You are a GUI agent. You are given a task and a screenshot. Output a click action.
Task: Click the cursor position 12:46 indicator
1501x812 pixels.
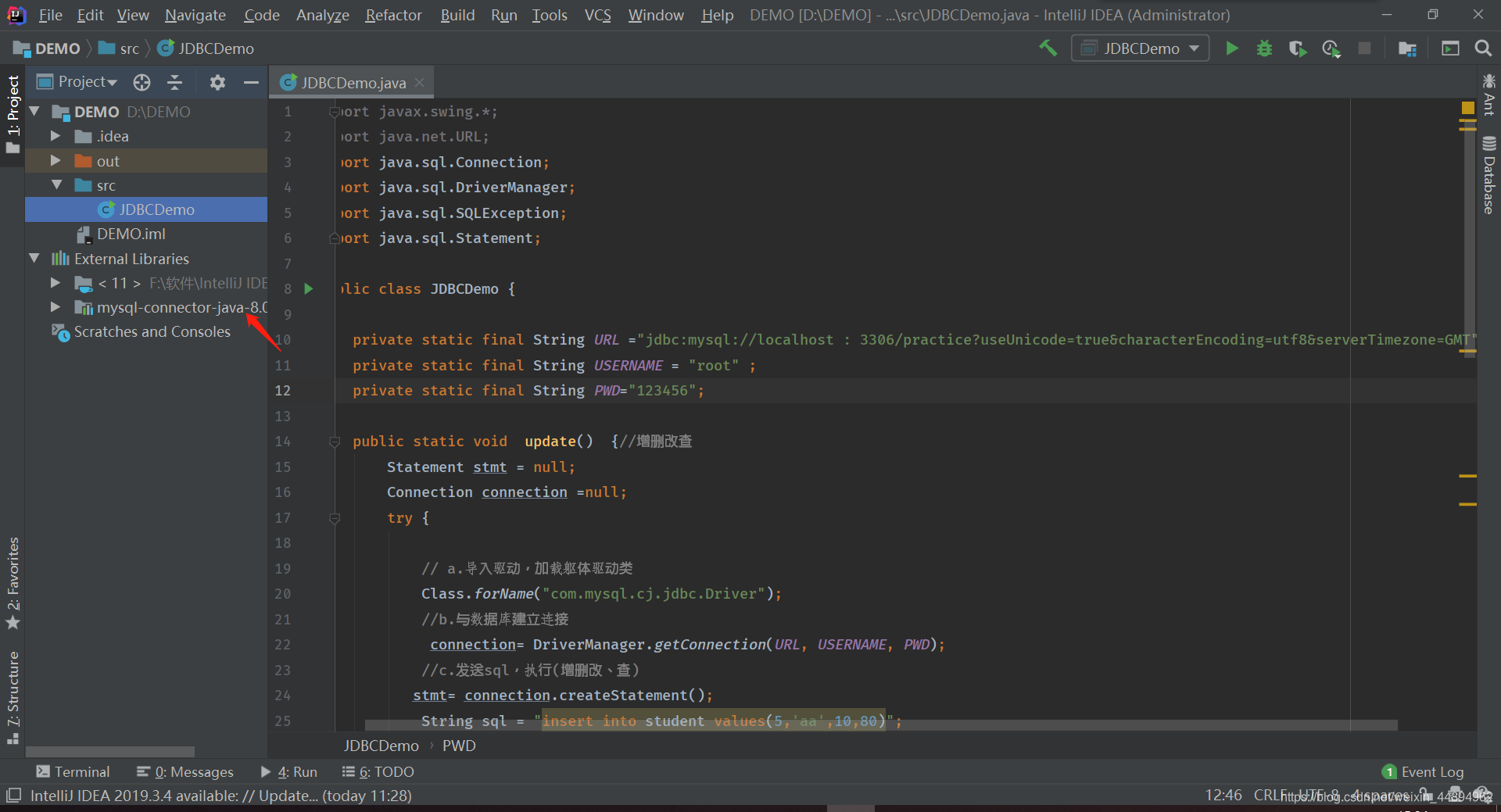(1223, 795)
